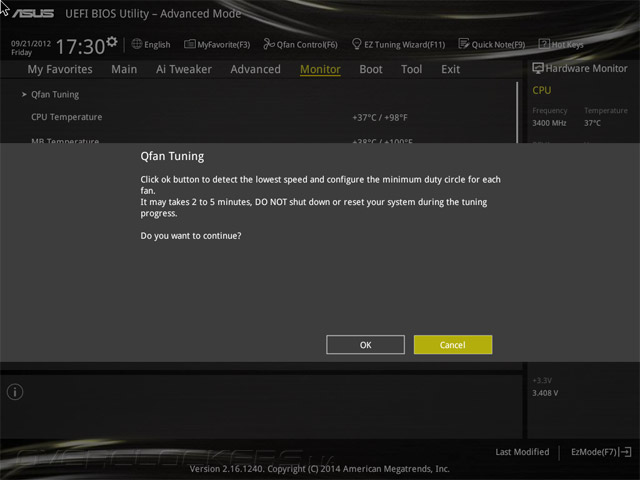
Task: Click the EZ Tuning Wizard lightbulb icon
Action: coord(356,44)
